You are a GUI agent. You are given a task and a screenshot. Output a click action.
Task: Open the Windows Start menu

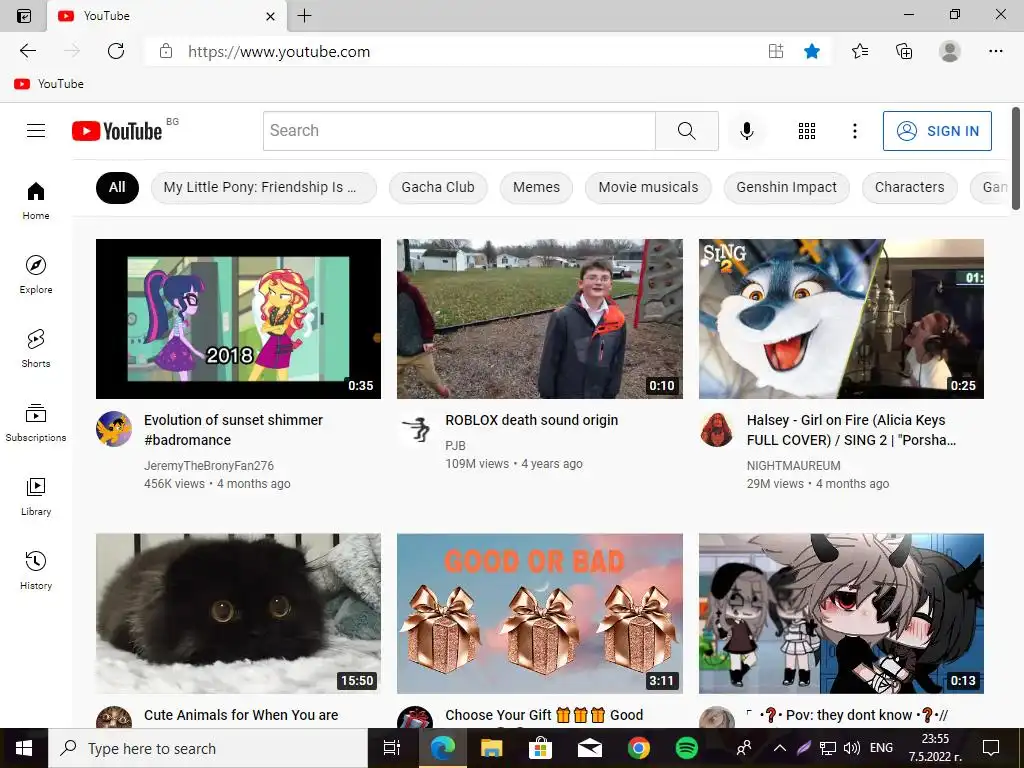click(24, 748)
